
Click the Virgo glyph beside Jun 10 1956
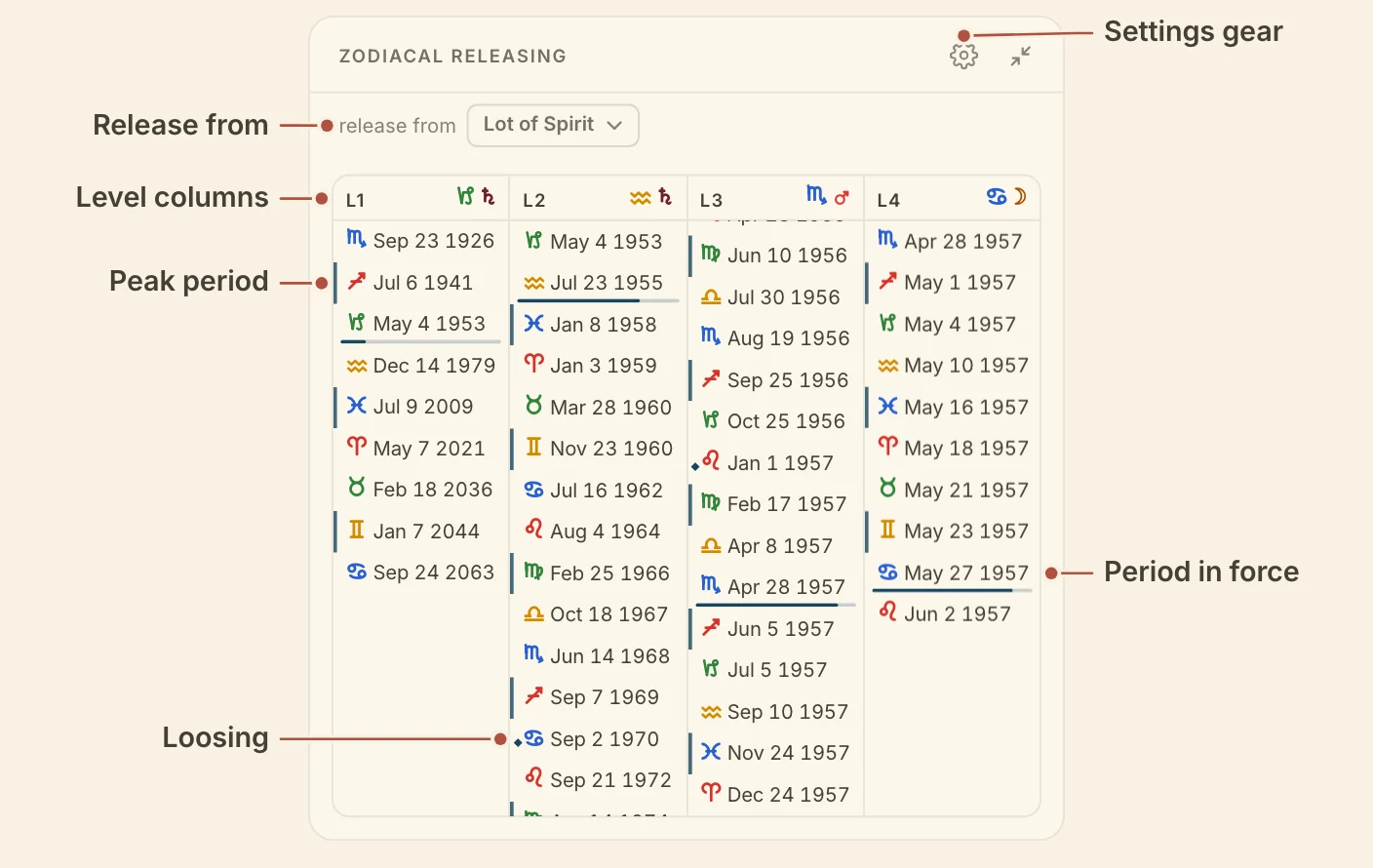point(711,254)
